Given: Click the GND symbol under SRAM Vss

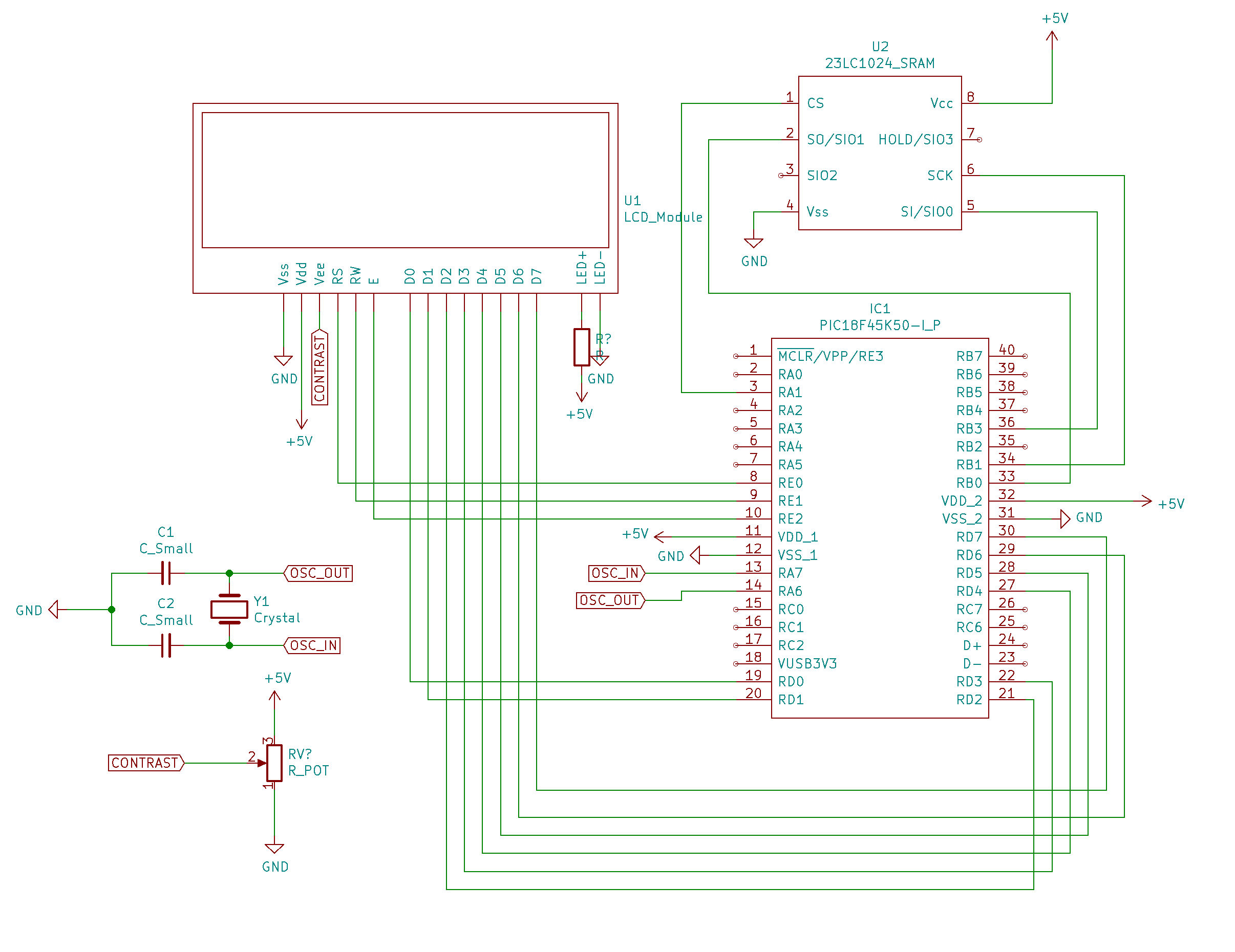Looking at the screenshot, I should click(x=753, y=243).
